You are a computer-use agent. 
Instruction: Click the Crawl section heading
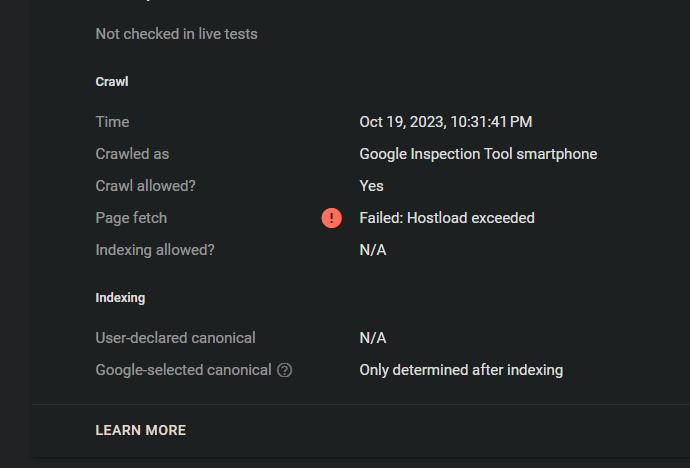pos(112,82)
